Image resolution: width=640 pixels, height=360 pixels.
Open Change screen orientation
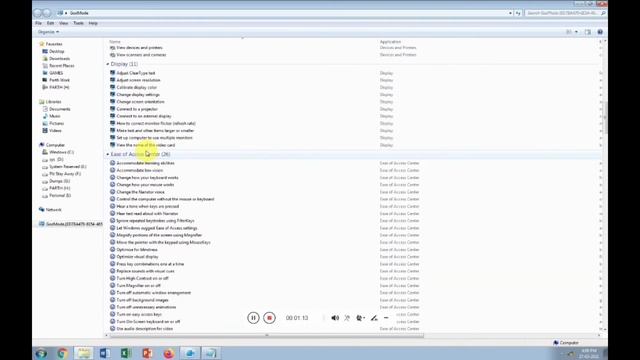[140, 102]
